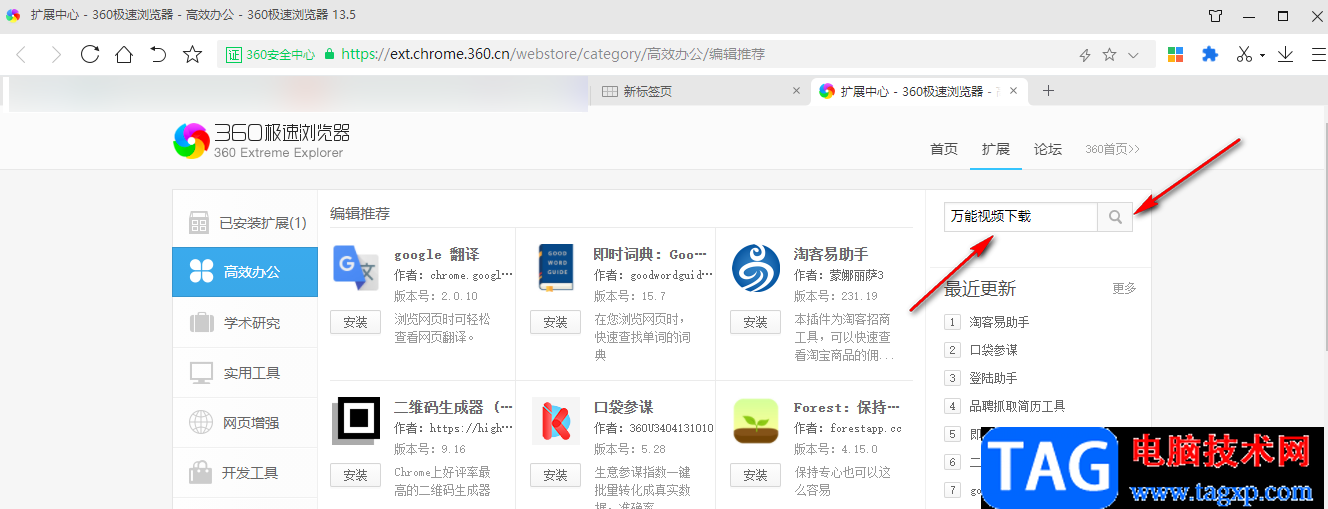The width and height of the screenshot is (1328, 509).
Task: Close the 新标签页 tab
Action: [x=796, y=91]
